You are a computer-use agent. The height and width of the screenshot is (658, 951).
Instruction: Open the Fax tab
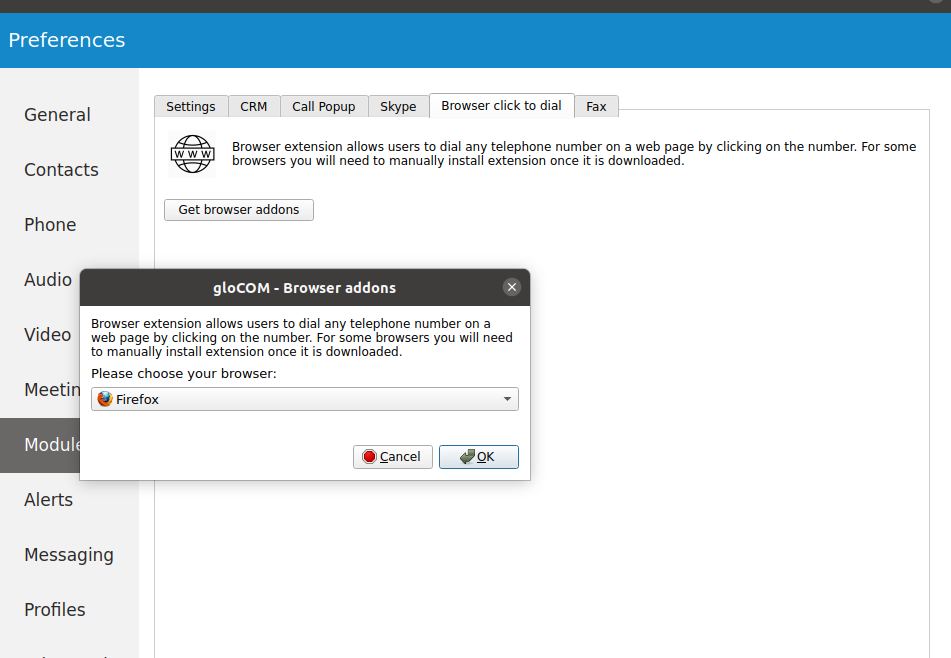pyautogui.click(x=596, y=106)
